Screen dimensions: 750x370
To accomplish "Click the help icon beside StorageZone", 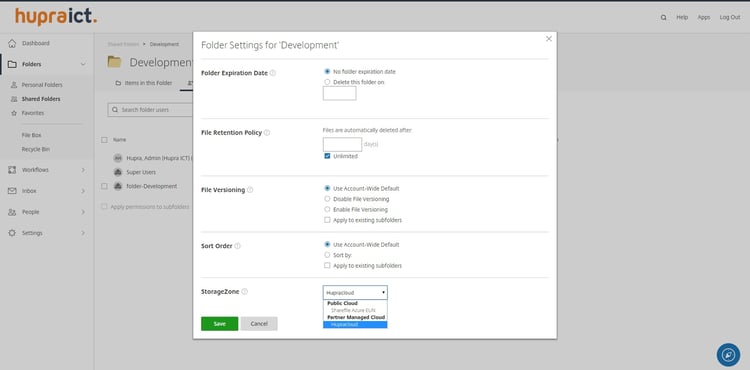I will (x=244, y=292).
